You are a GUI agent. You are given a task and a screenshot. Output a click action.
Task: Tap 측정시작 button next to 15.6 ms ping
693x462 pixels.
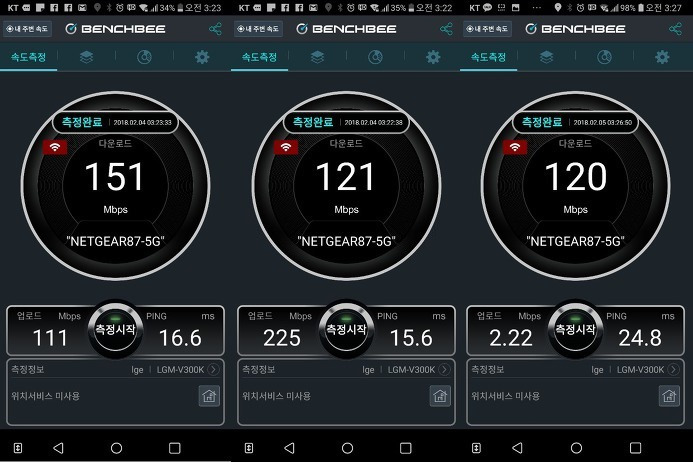[346, 330]
